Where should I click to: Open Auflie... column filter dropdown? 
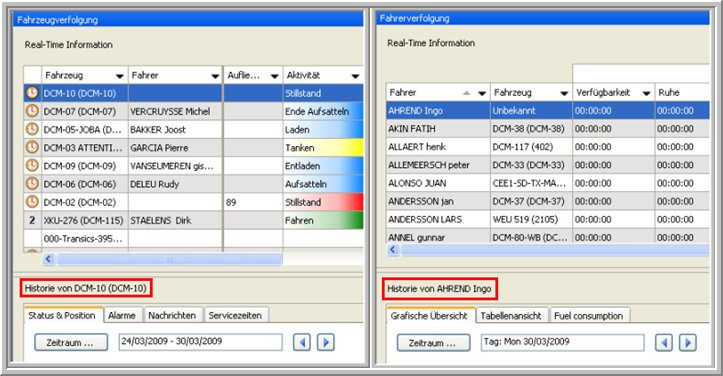tap(274, 76)
